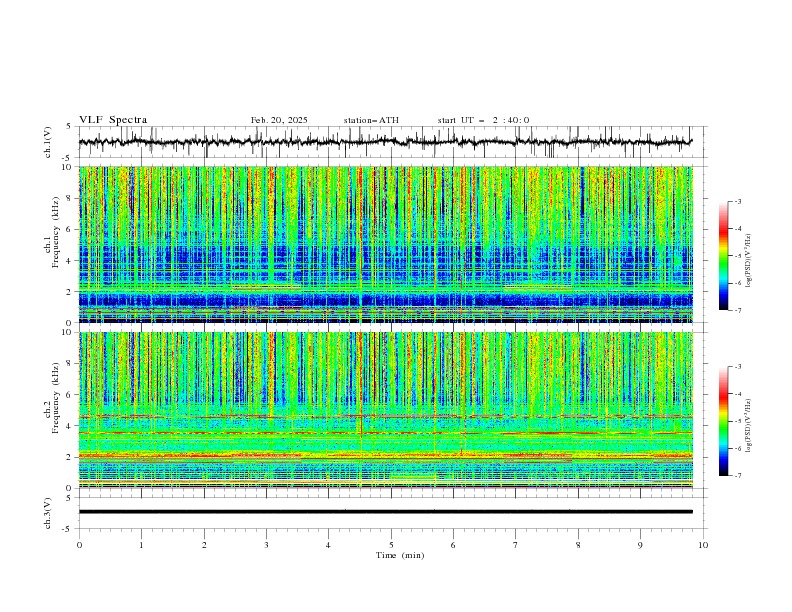The image size is (792, 612).
Task: Click the "-7" tick on ch.1 colorbar
Action: tap(738, 310)
